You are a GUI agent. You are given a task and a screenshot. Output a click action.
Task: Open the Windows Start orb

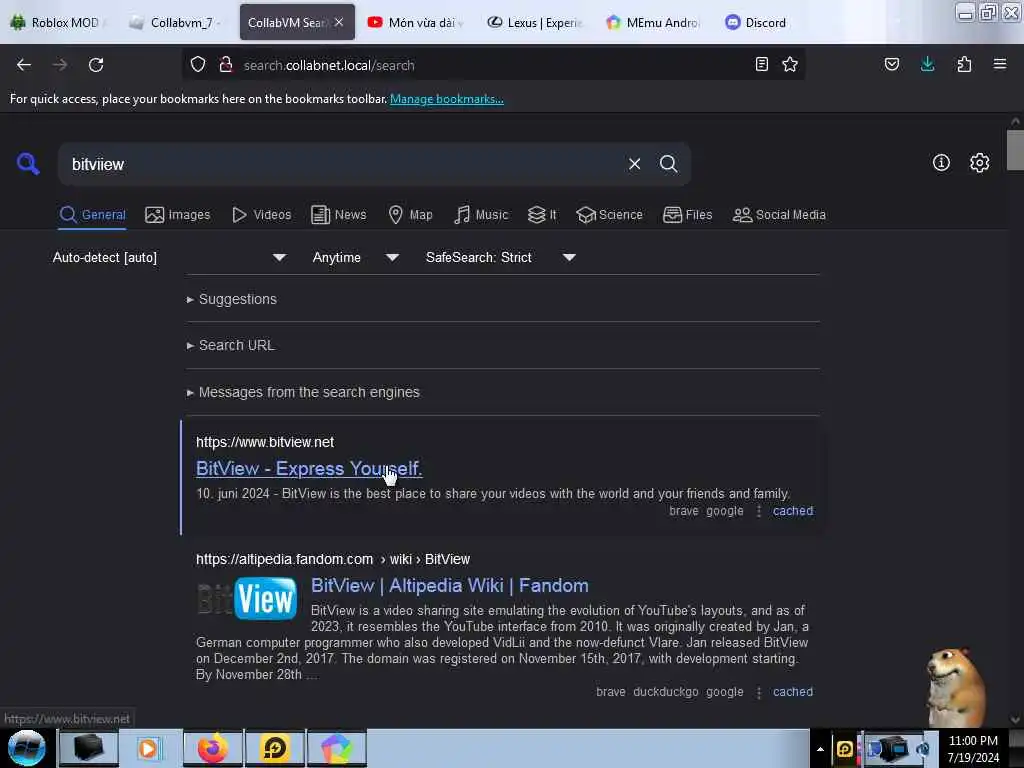[27, 748]
